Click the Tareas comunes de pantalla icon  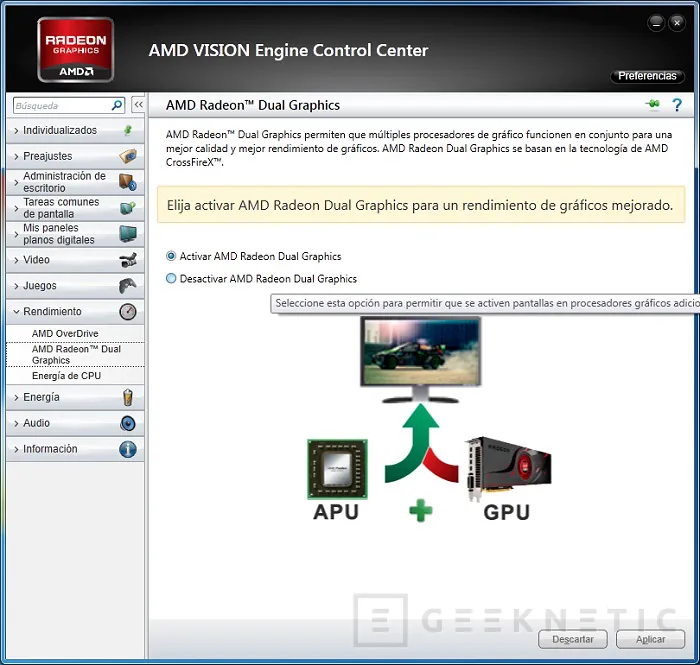point(128,208)
